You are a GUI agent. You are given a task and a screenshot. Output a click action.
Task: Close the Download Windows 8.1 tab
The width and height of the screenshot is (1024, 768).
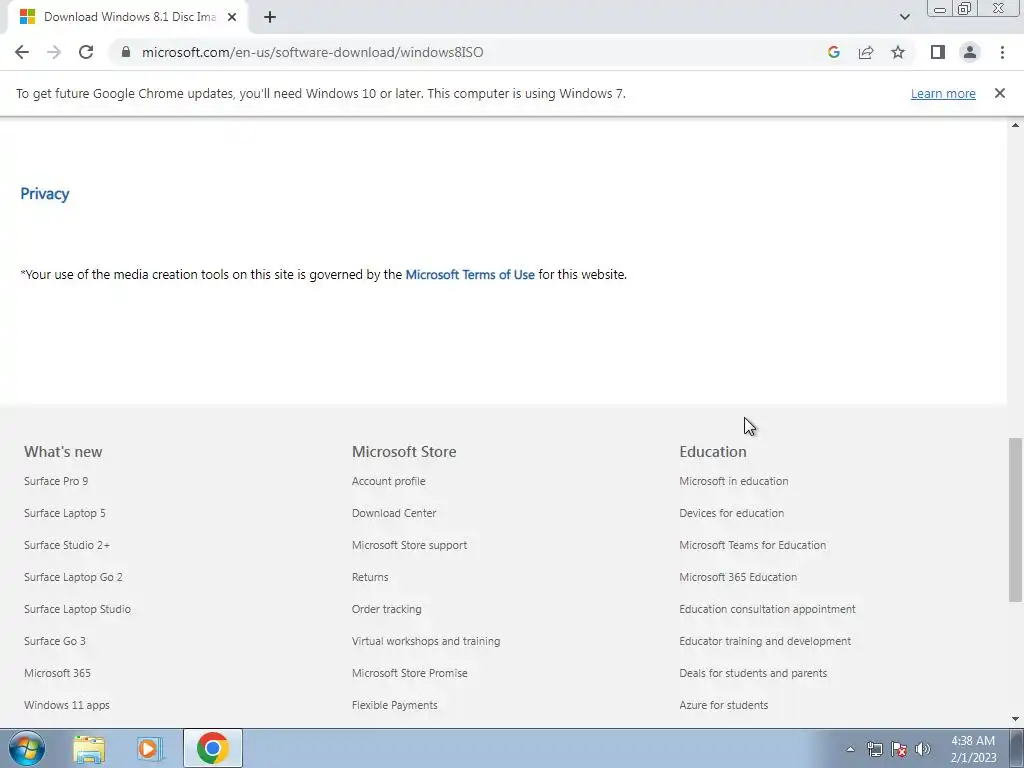click(x=232, y=17)
